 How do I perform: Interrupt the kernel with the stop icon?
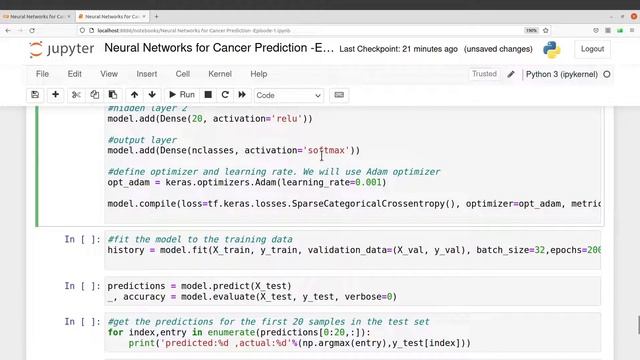pos(208,95)
